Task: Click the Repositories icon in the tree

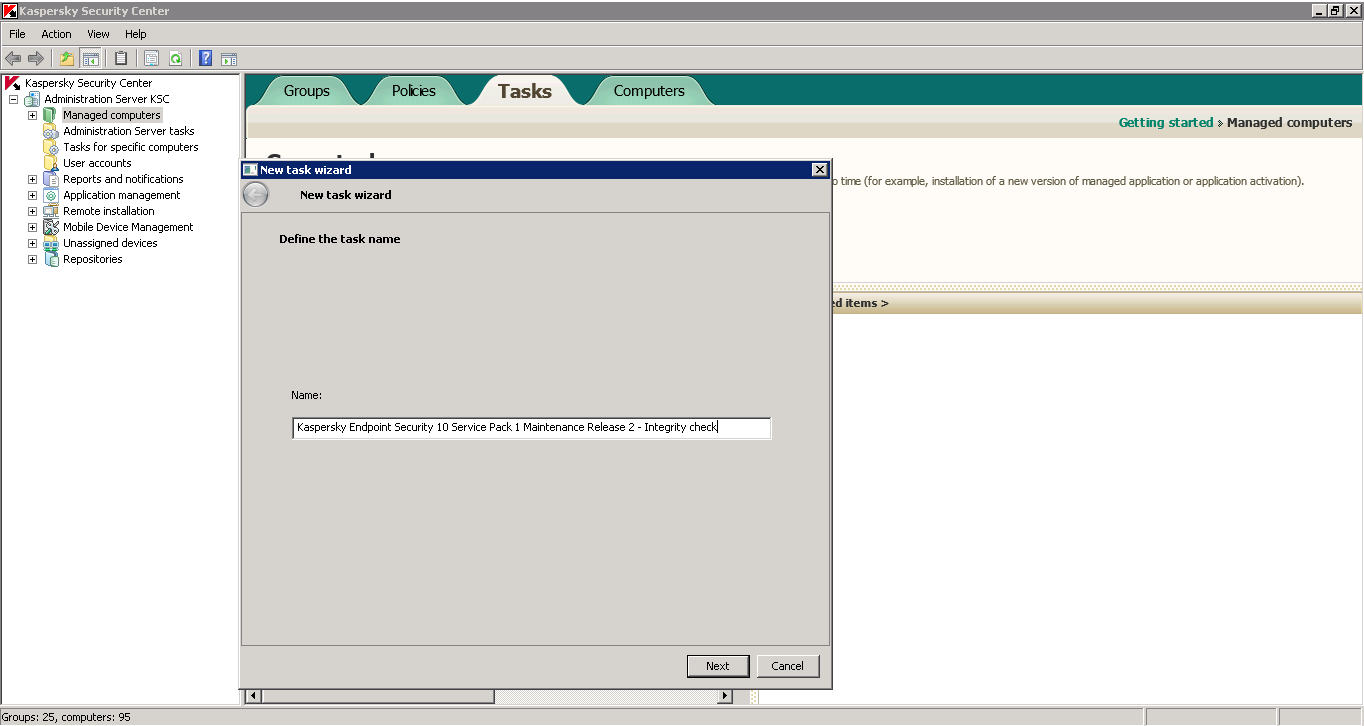Action: tap(51, 259)
